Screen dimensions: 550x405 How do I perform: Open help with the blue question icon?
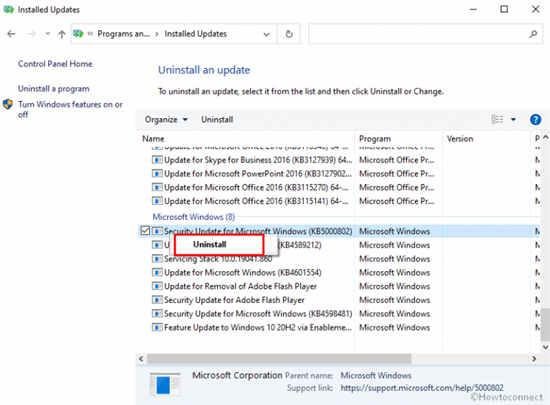point(535,120)
